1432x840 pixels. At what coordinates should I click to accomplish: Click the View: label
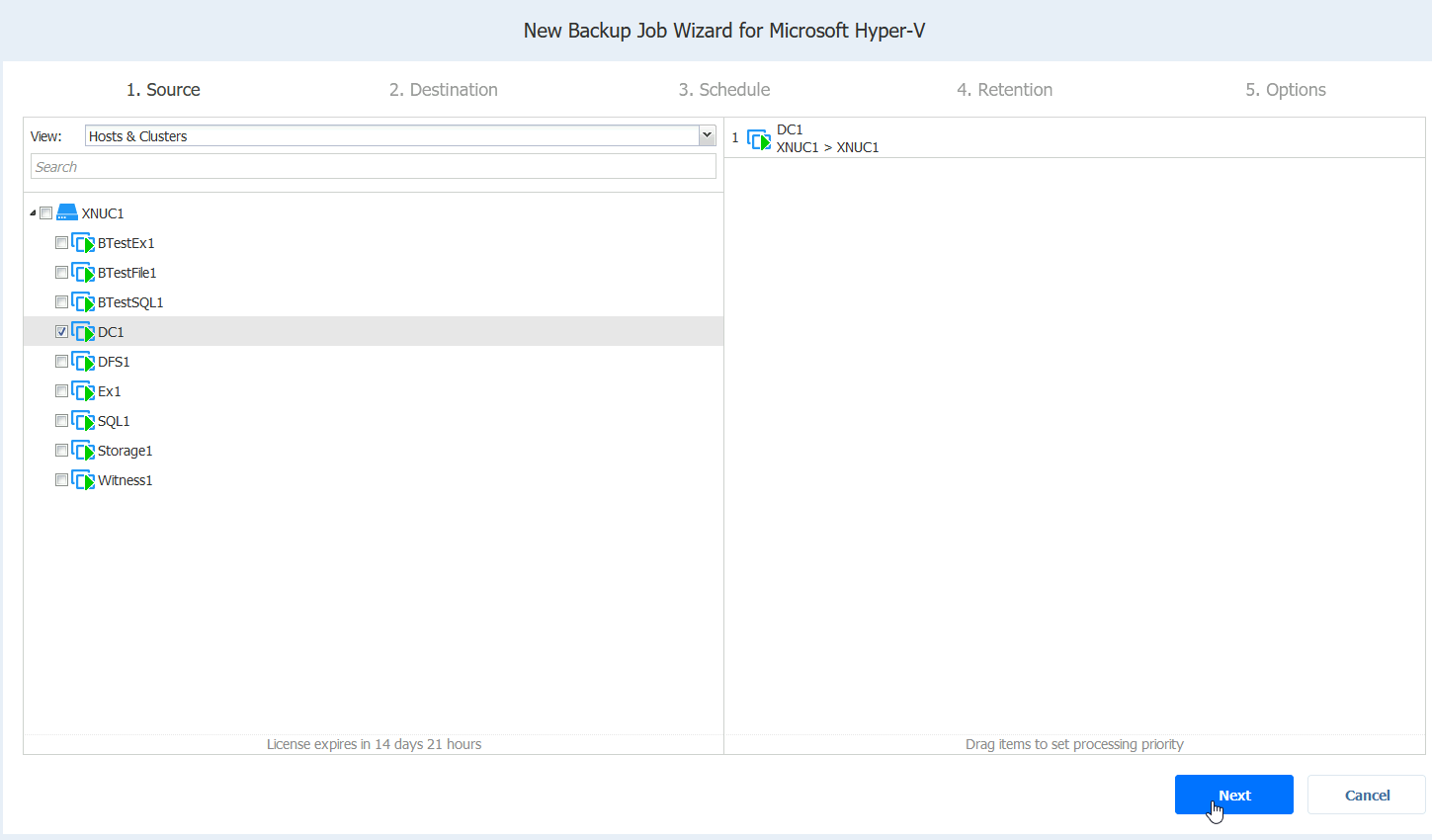point(46,136)
